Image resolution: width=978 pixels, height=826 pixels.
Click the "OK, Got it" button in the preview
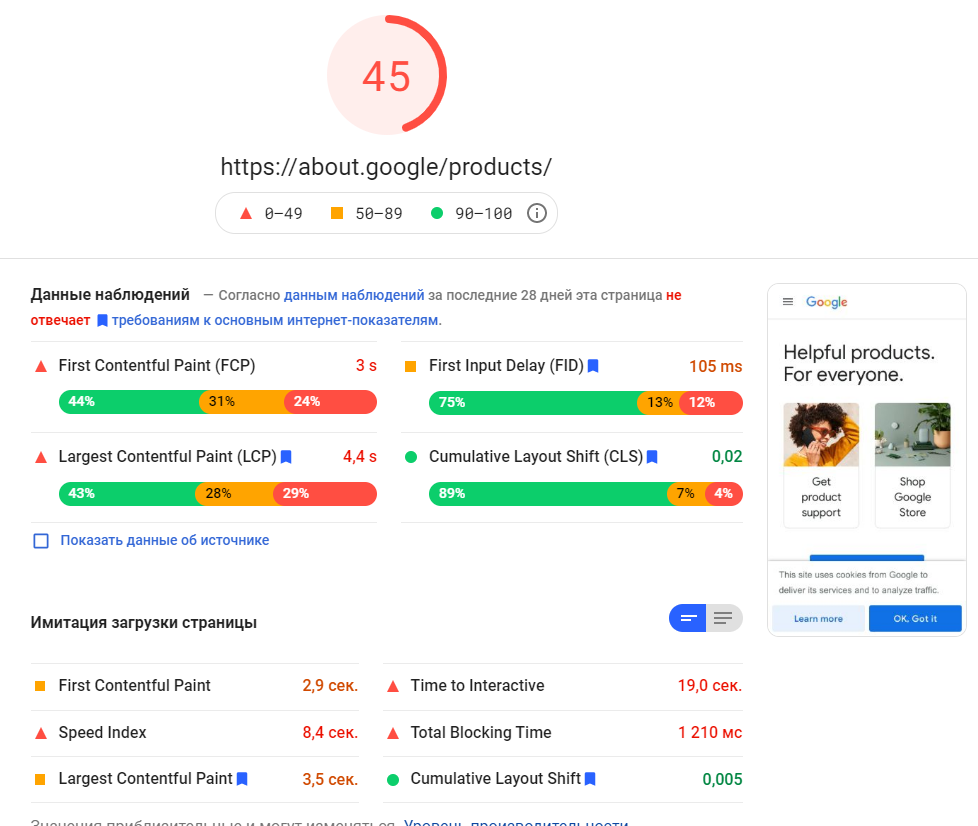coord(915,618)
